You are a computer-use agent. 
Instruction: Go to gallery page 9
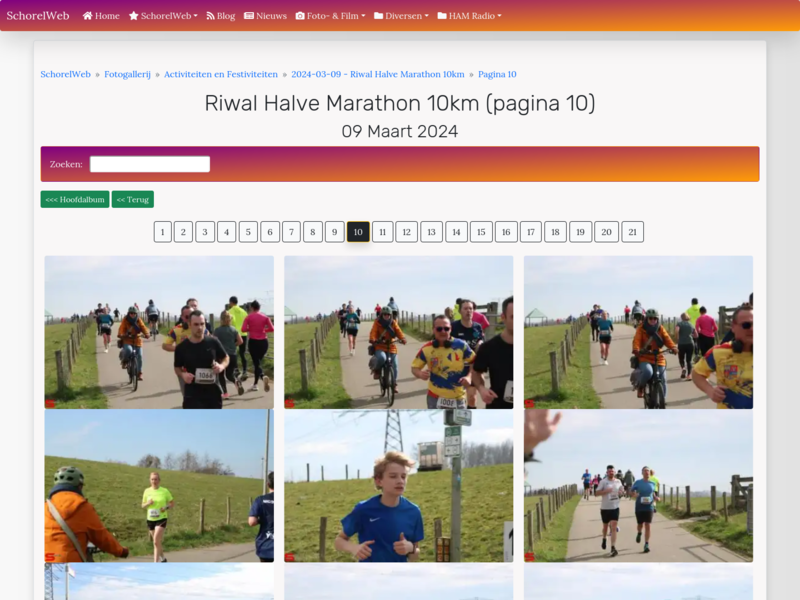pos(335,232)
